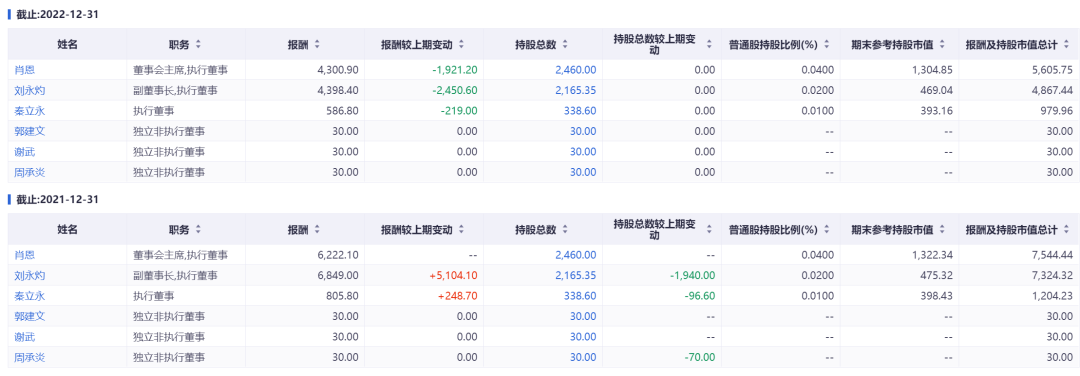1080x376 pixels.
Task: Select holdings change -96.60
Action: 699,295
